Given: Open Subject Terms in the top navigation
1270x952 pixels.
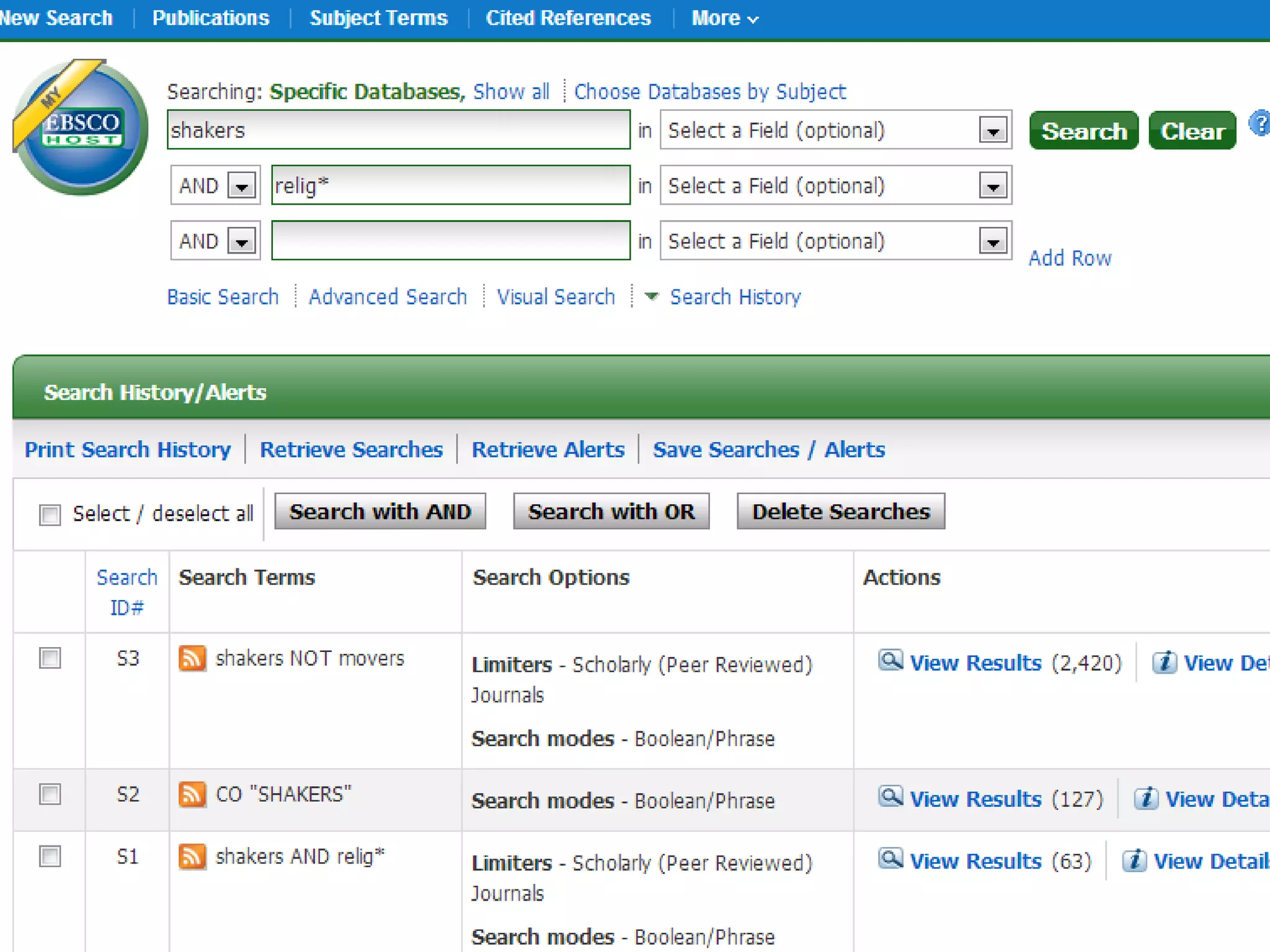Looking at the screenshot, I should [378, 19].
